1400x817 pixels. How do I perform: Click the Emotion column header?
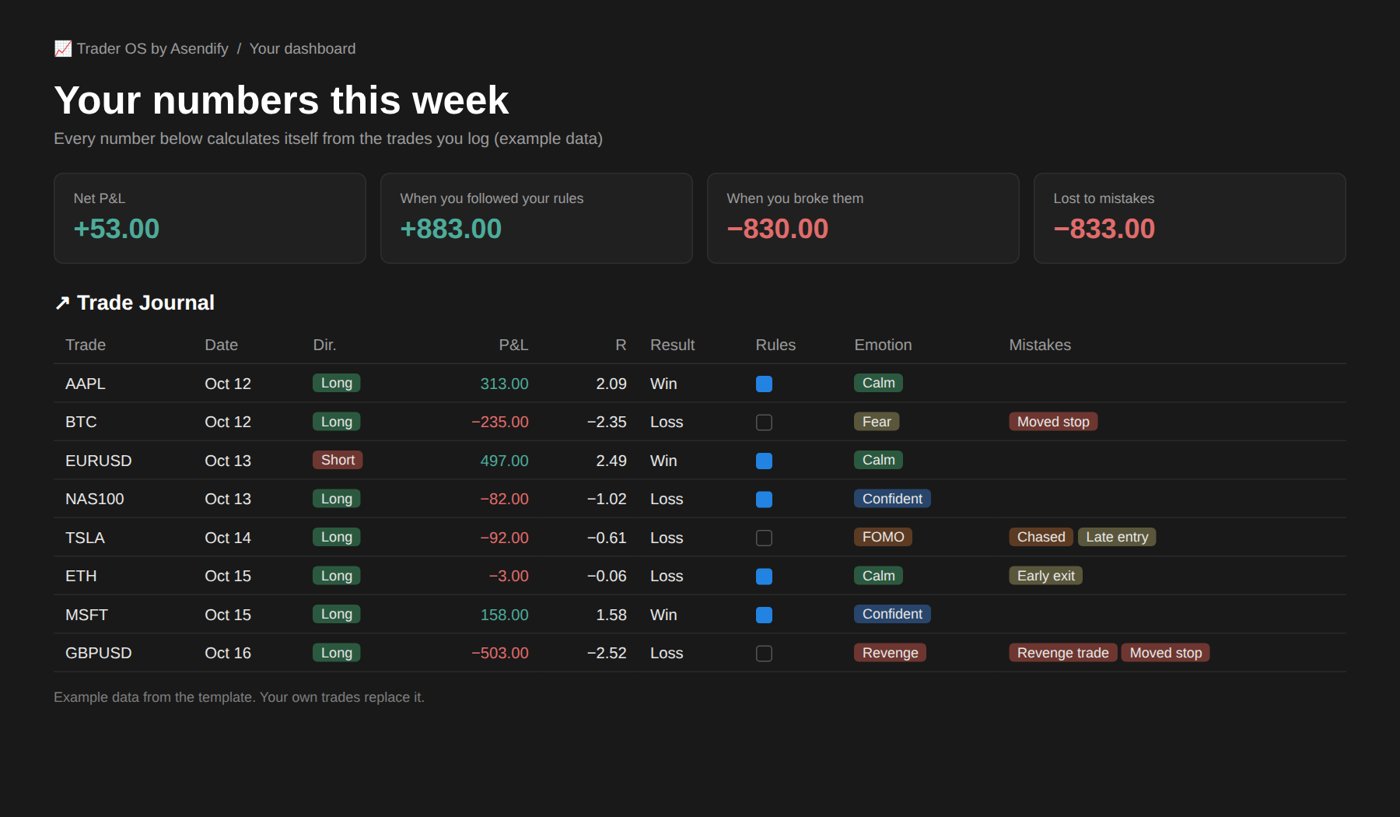[883, 345]
